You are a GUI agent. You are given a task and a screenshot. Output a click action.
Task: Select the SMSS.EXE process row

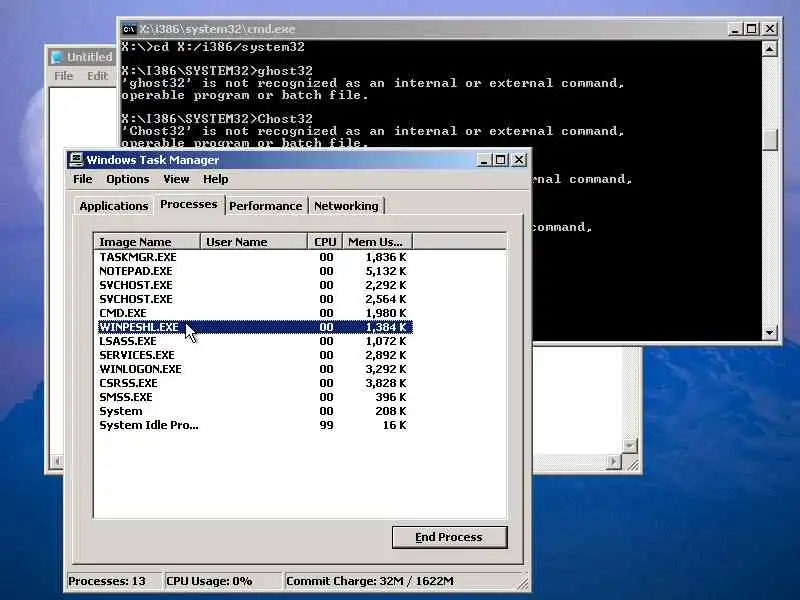[x=255, y=397]
